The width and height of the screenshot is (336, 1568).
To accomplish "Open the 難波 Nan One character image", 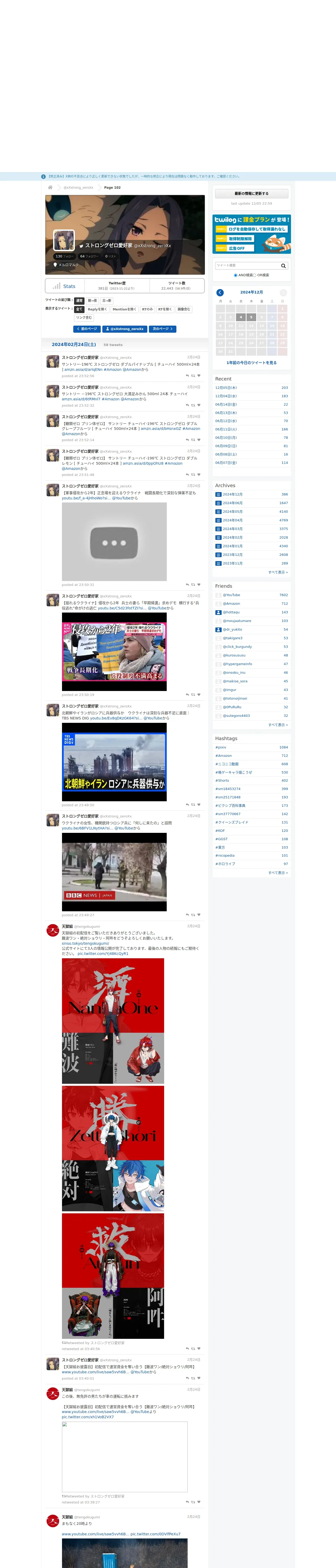I will pos(113,1021).
